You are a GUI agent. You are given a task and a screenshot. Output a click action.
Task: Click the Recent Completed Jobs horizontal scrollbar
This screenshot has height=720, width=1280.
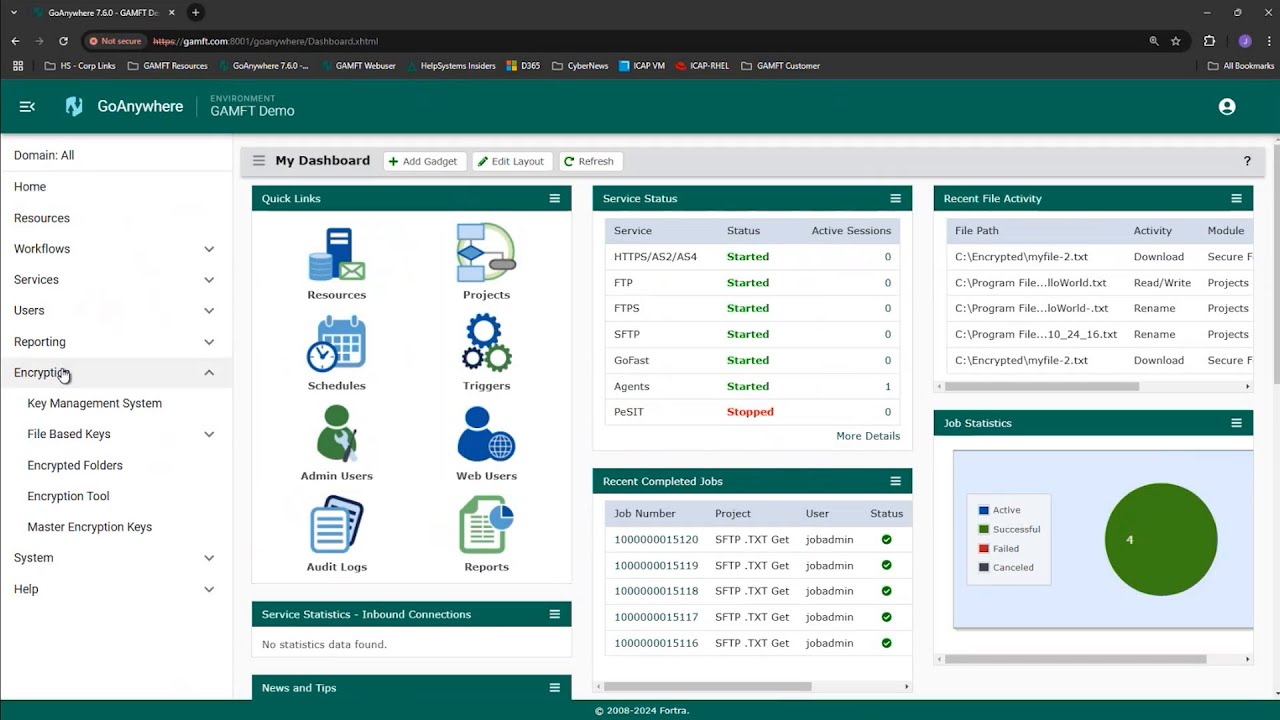point(708,686)
